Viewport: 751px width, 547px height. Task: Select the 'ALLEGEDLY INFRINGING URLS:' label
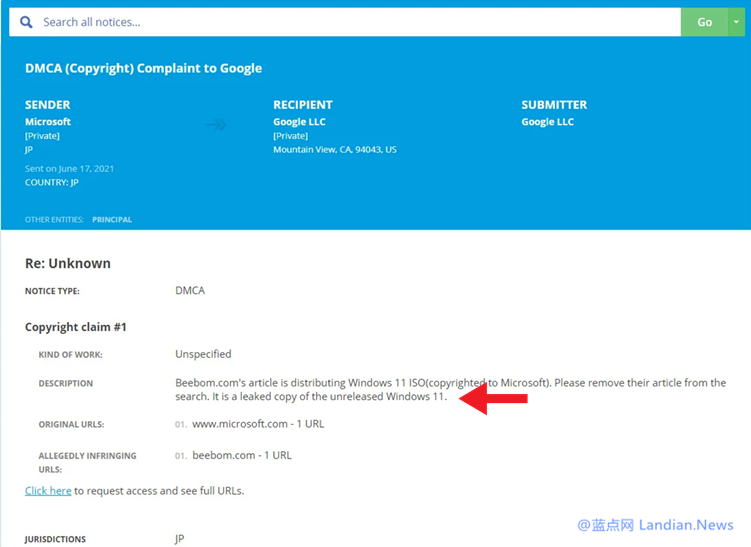[x=87, y=463]
